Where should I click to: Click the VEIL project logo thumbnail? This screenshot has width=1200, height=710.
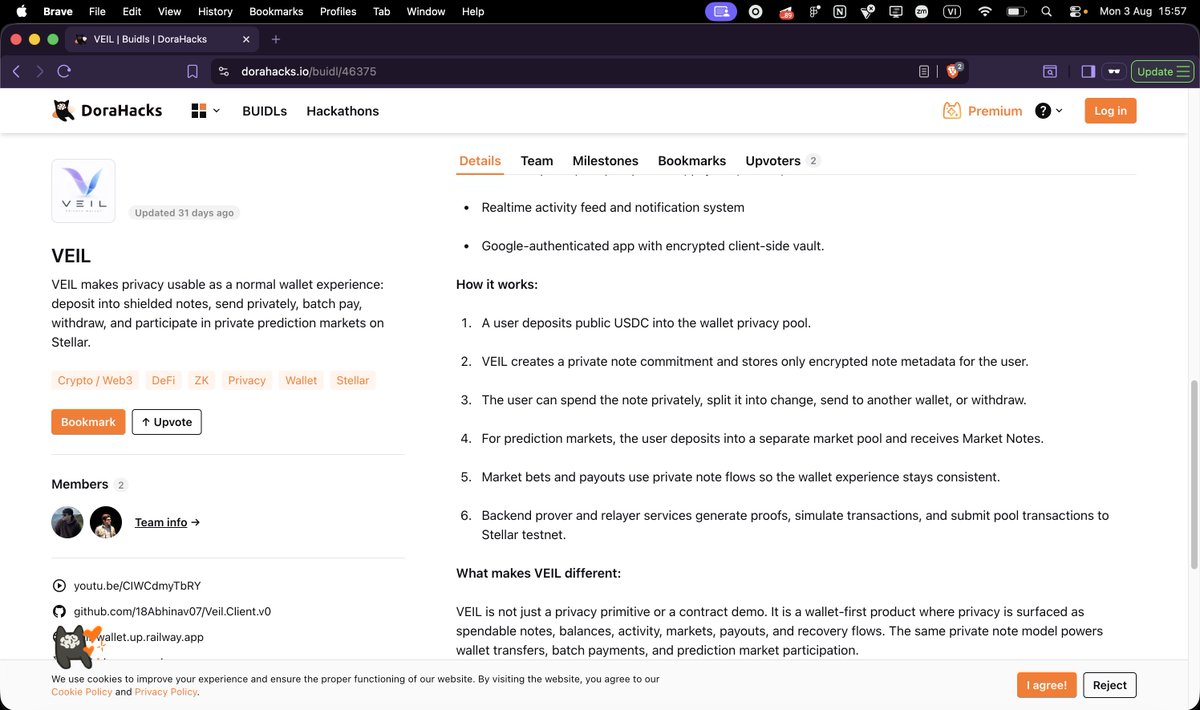pos(83,190)
